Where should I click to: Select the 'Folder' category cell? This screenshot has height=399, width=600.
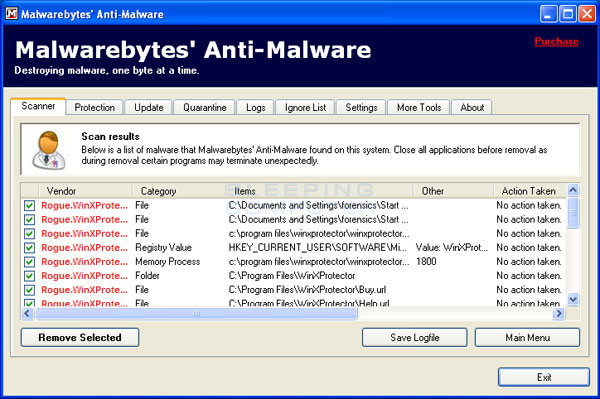[147, 276]
